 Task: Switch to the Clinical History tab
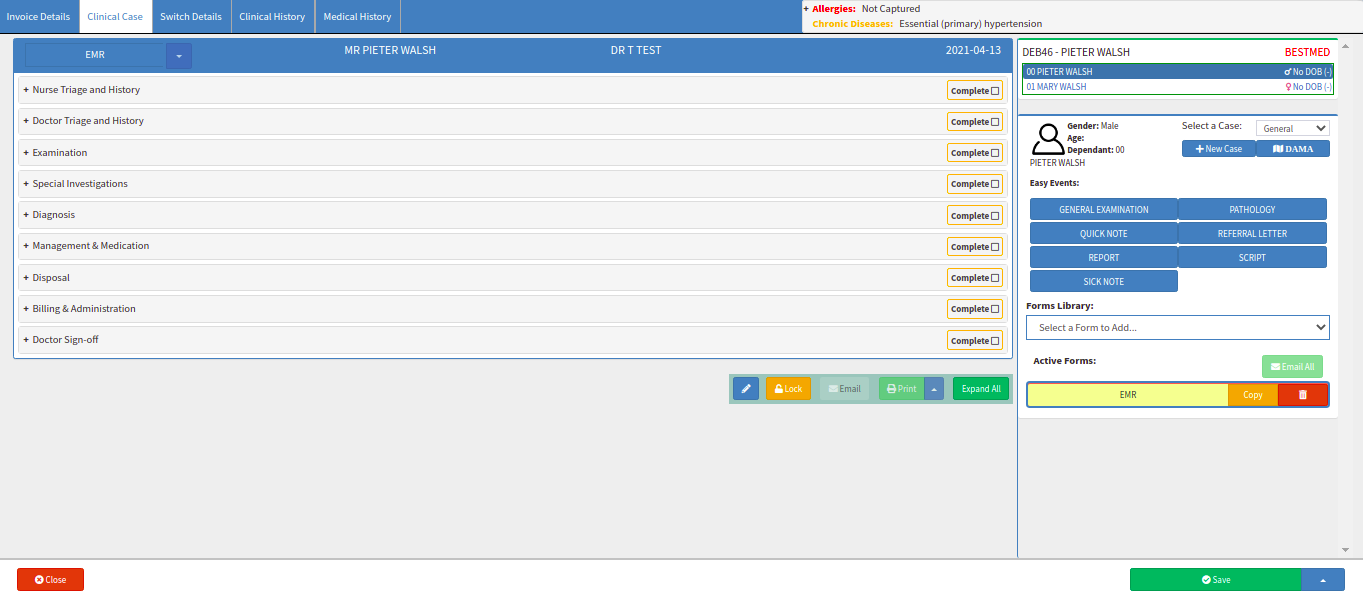click(x=272, y=17)
